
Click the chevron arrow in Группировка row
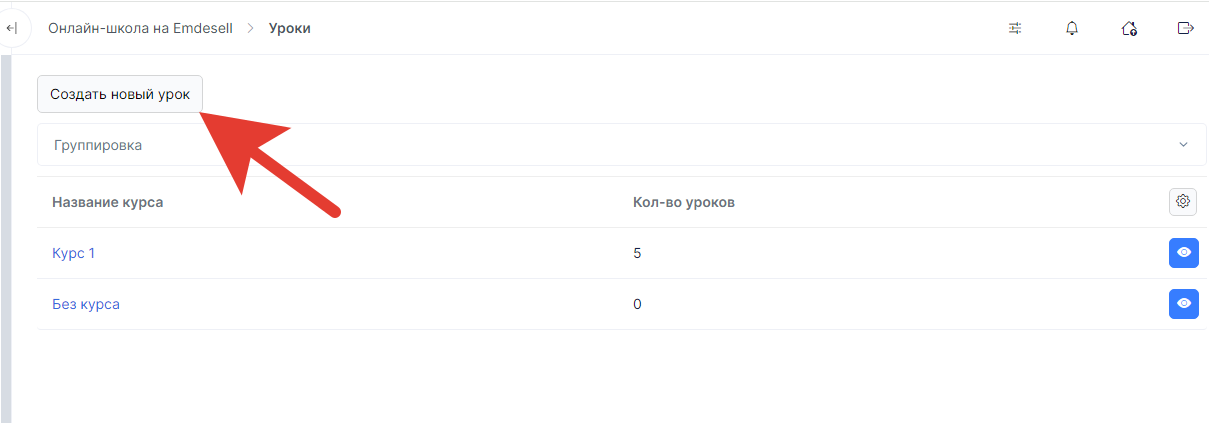point(1183,145)
